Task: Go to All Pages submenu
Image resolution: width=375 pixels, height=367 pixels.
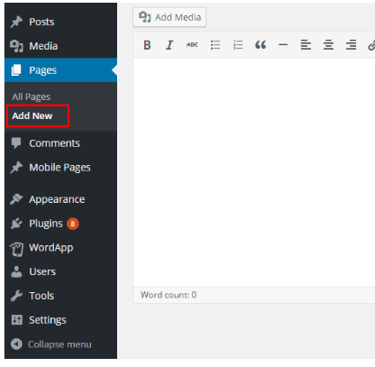Action: 31,97
